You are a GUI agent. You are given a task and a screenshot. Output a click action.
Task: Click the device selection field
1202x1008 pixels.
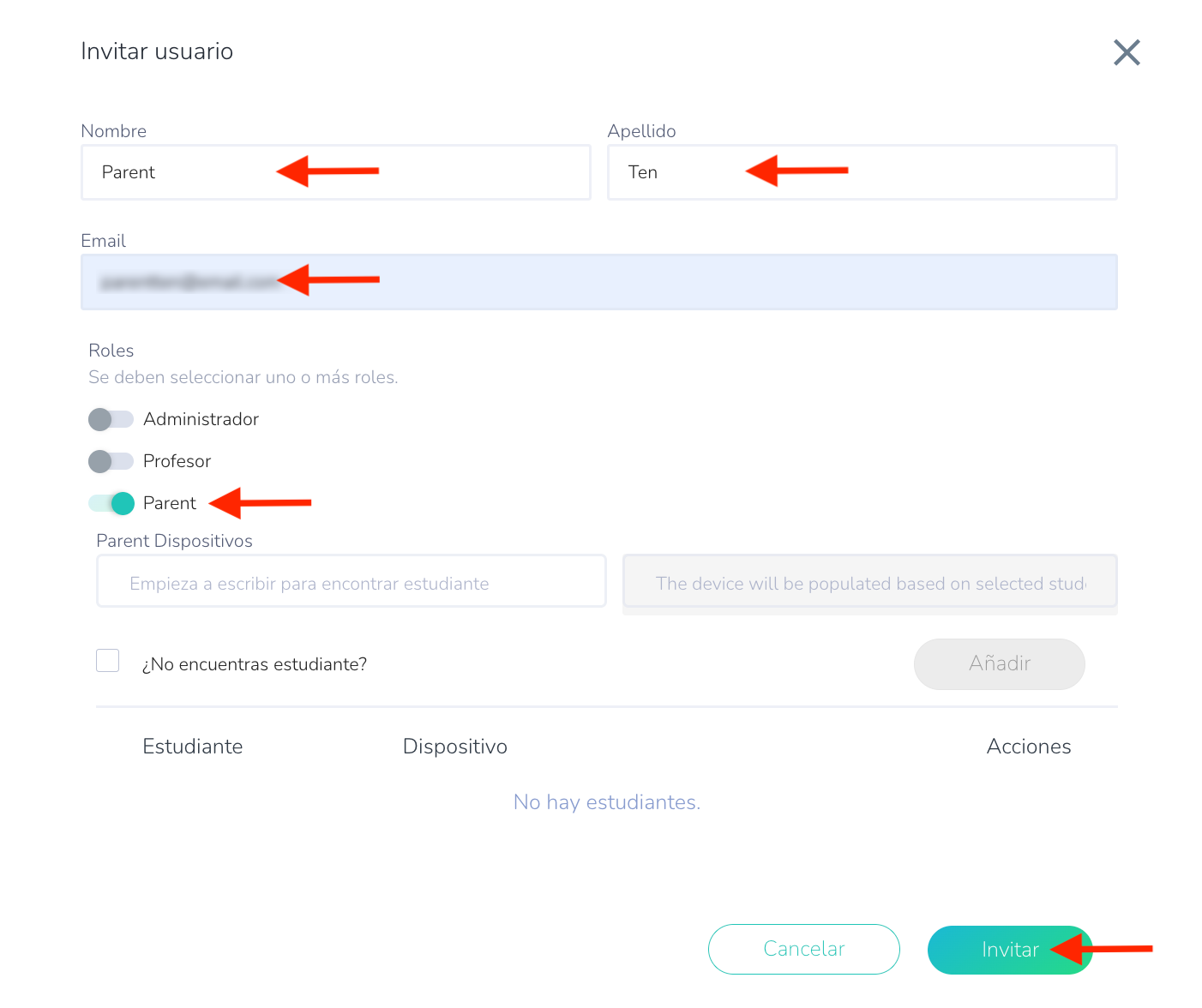[869, 583]
